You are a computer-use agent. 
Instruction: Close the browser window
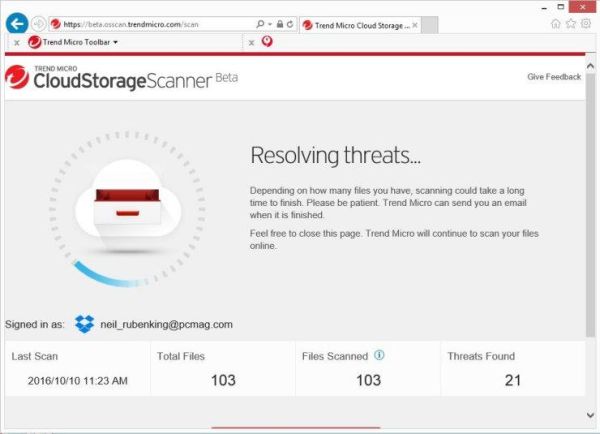(582, 7)
